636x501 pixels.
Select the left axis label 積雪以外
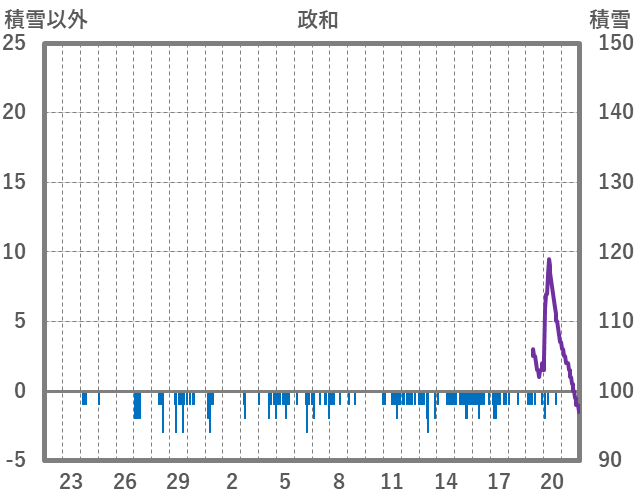(x=45, y=20)
